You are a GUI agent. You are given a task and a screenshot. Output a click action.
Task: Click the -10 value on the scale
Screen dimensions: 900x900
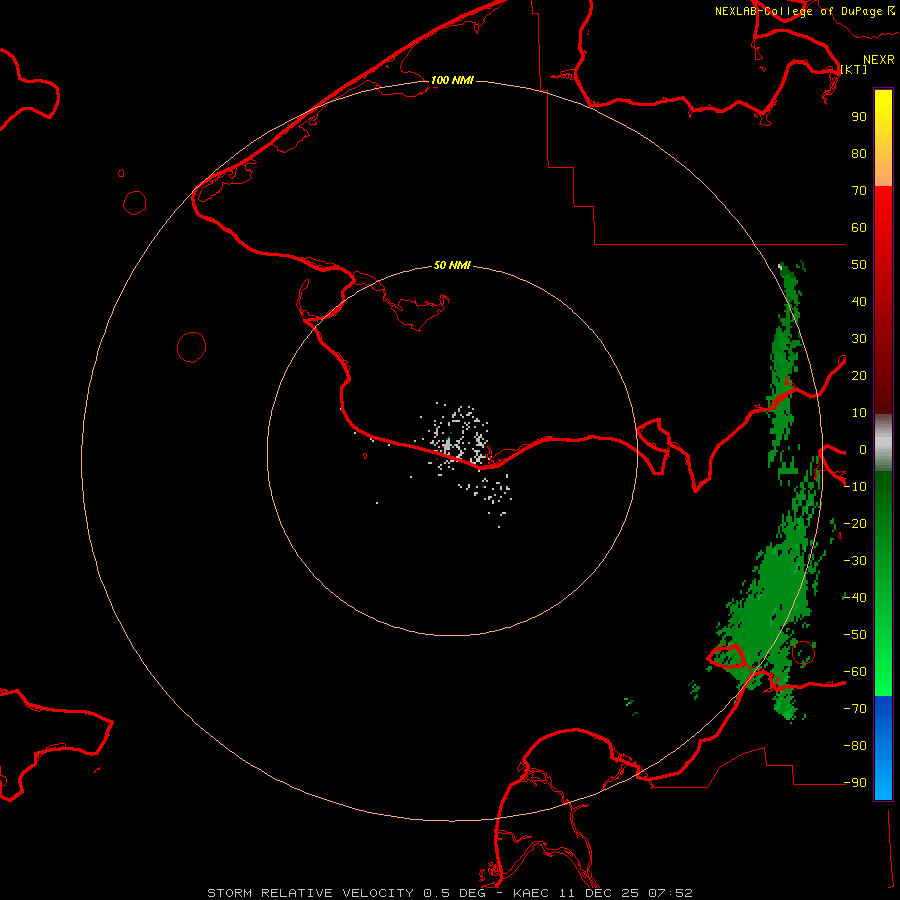point(855,487)
